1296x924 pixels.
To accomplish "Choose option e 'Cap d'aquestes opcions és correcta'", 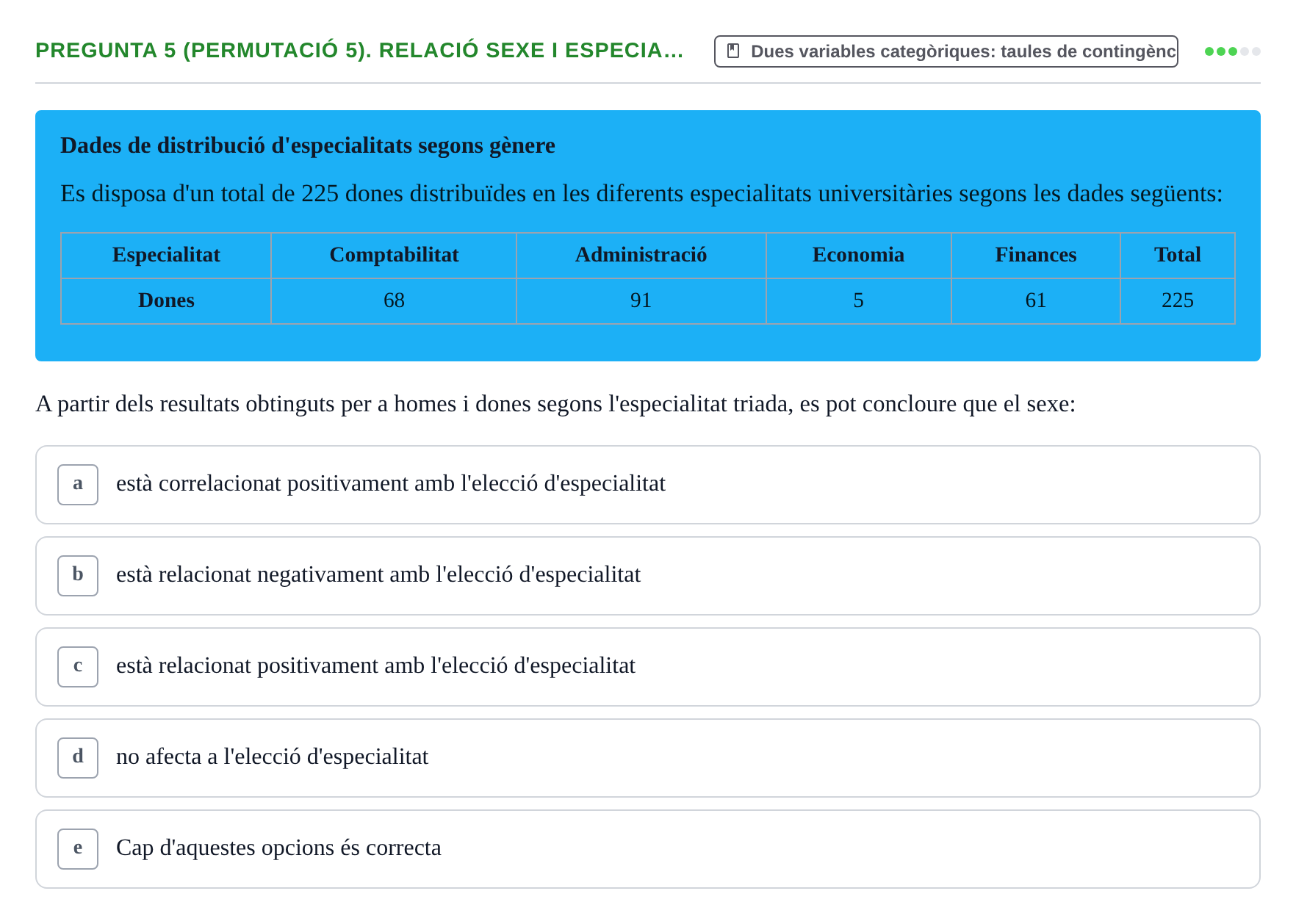I will [647, 849].
